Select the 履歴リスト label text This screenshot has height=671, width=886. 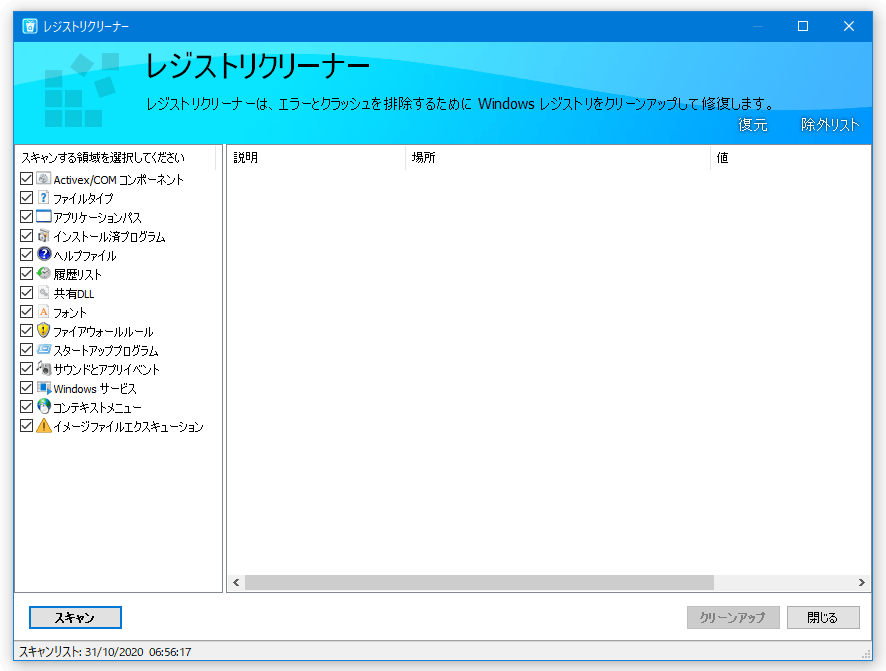77,274
